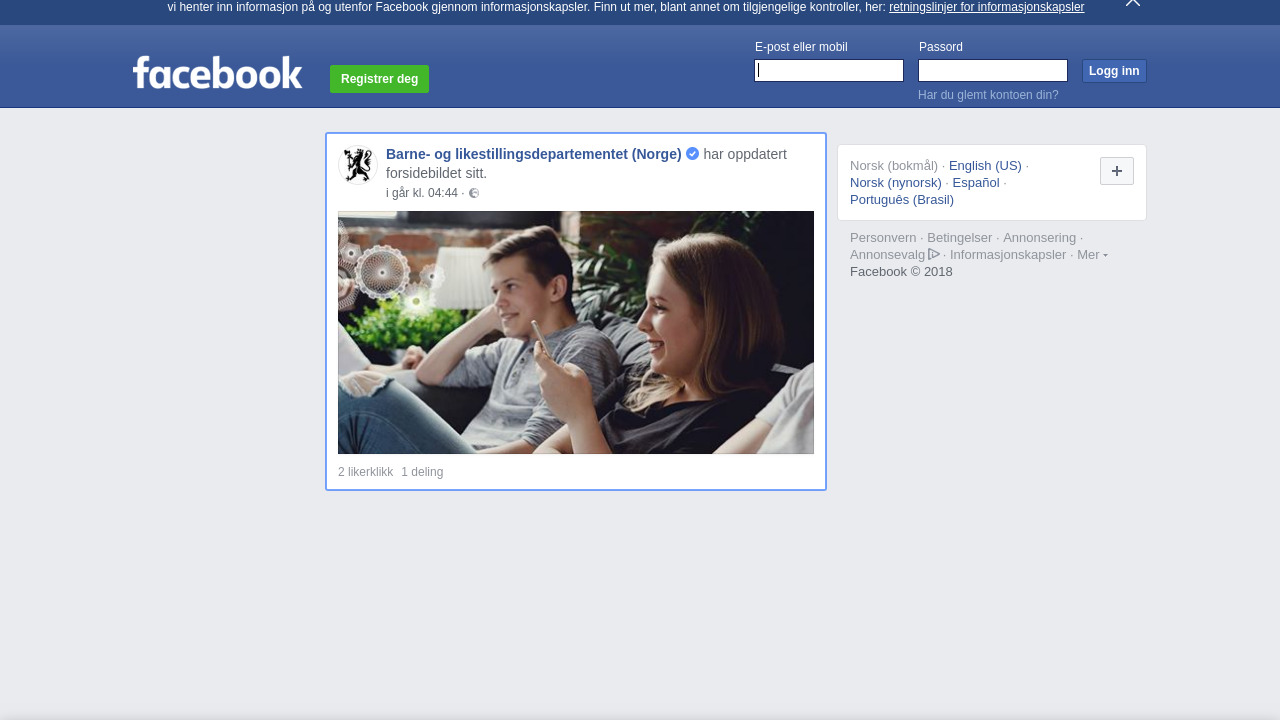Focus the Passord input field
The image size is (1280, 720).
click(992, 71)
